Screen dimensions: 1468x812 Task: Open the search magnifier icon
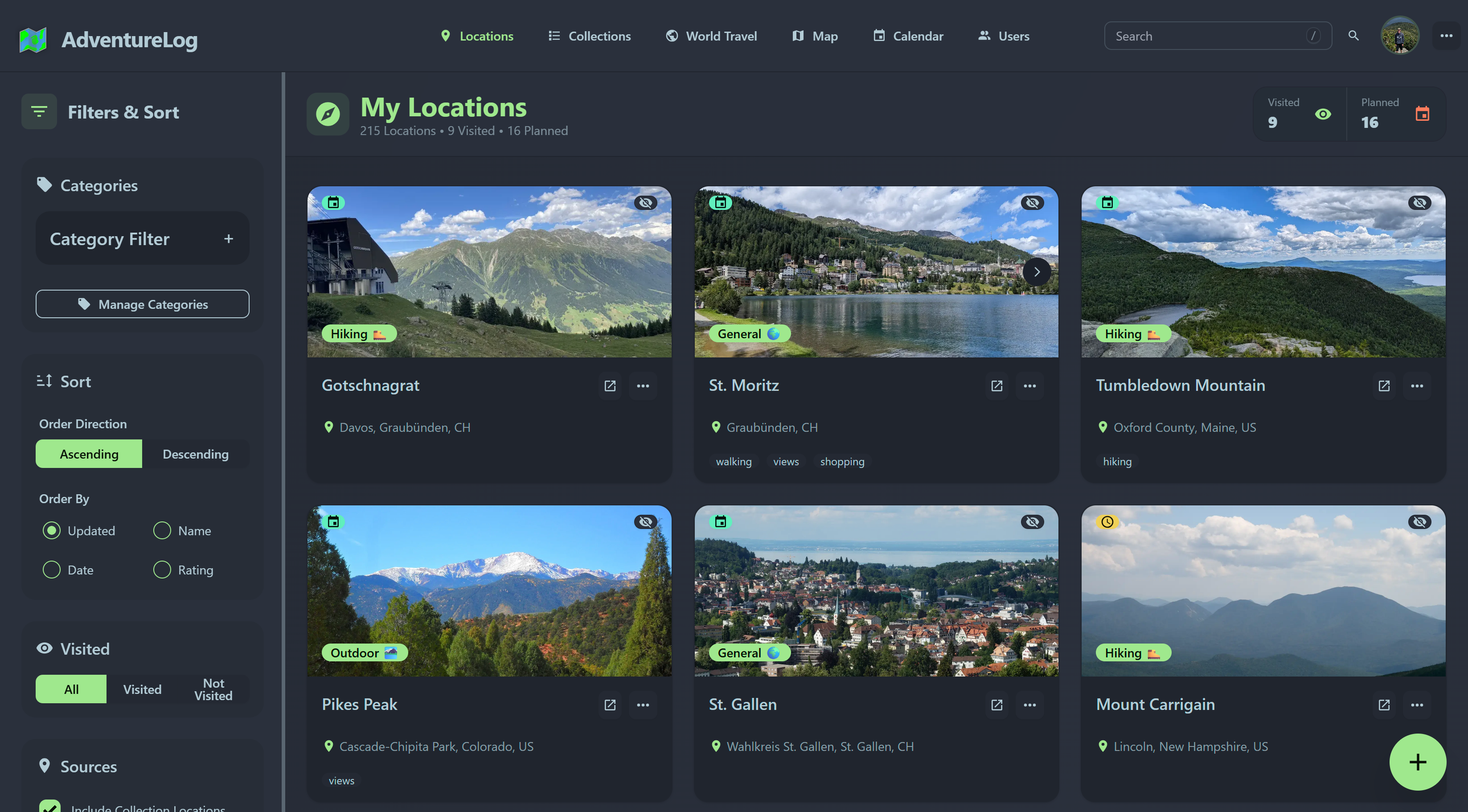click(x=1353, y=35)
